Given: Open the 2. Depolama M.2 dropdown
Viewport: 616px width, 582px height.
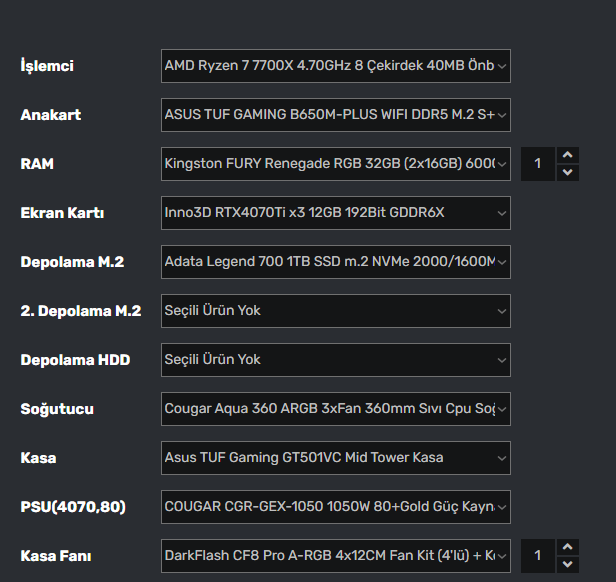Looking at the screenshot, I should pos(335,311).
